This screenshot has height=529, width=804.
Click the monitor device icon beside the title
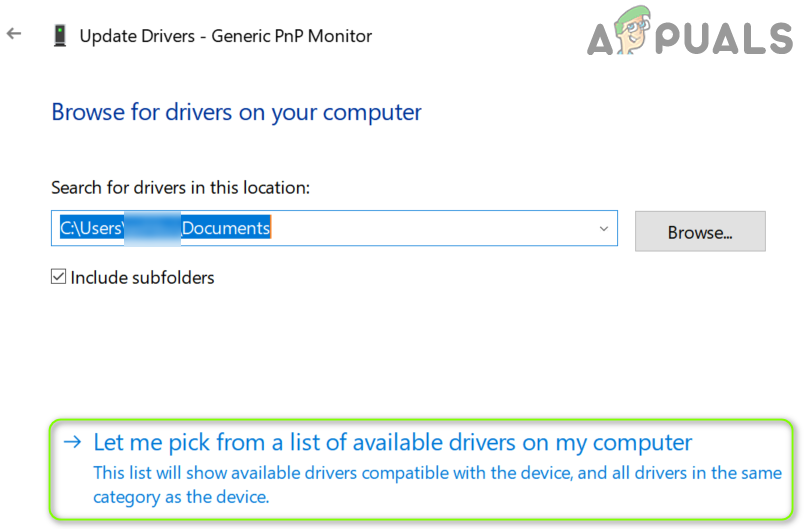click(60, 36)
